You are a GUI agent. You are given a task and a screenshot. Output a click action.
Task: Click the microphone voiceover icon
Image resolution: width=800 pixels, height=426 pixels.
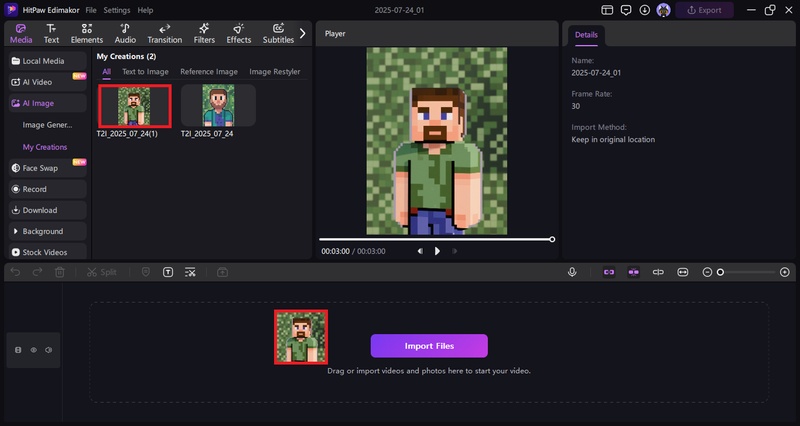572,272
